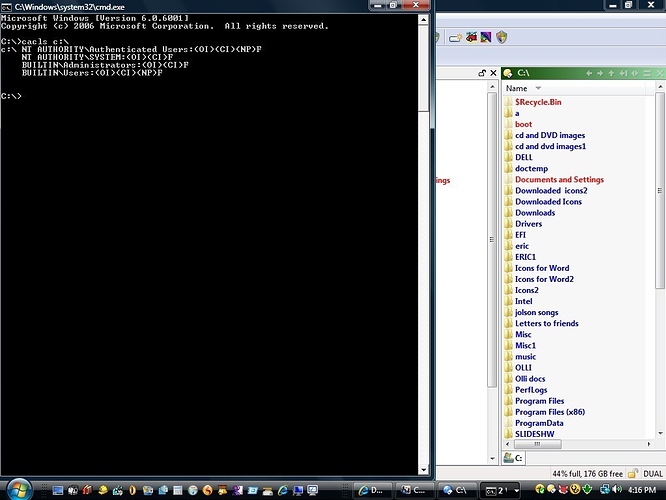Click the new-item sparkle icon in the toolbar

455,38
